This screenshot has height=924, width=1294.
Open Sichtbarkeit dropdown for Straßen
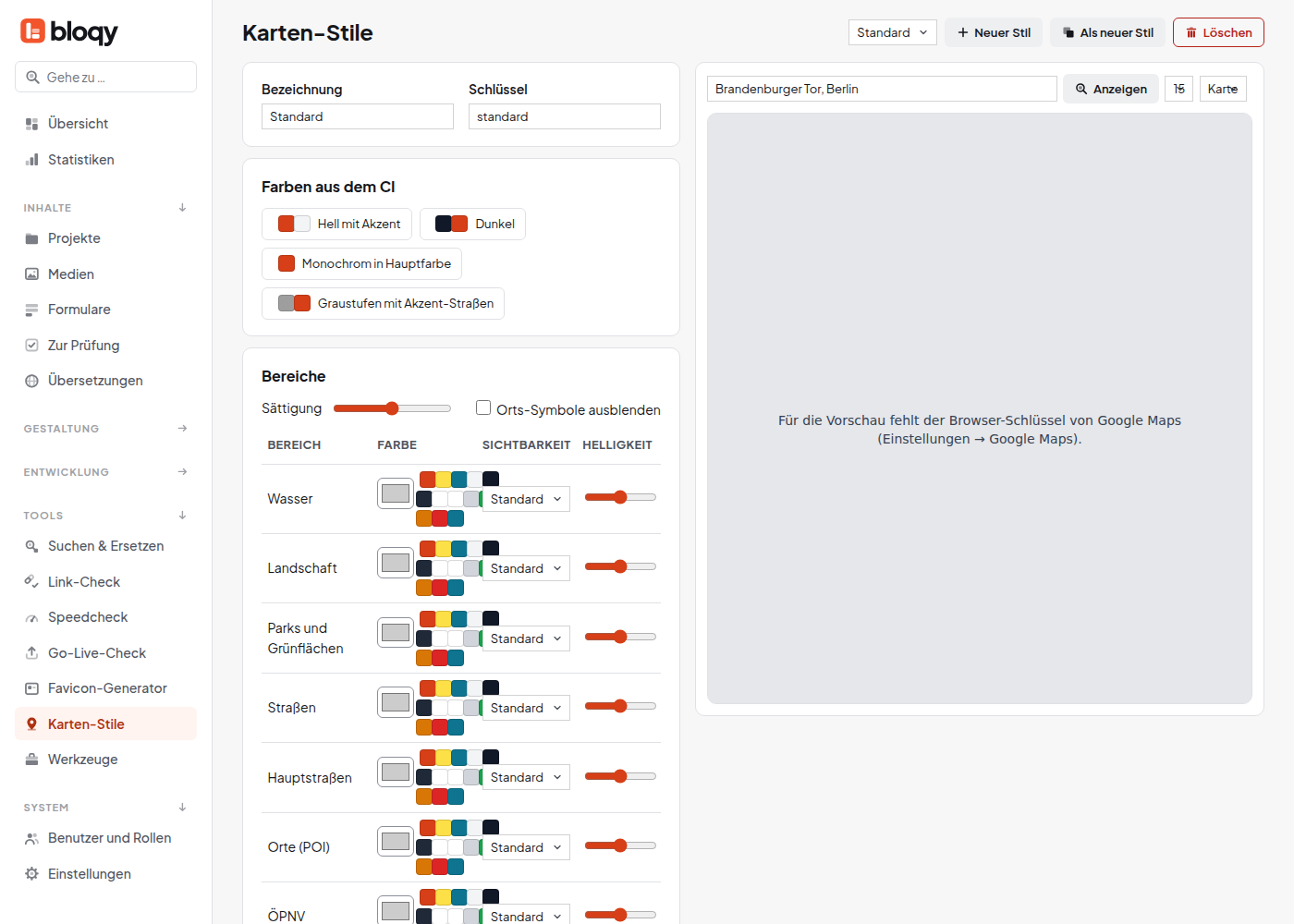pyautogui.click(x=526, y=708)
